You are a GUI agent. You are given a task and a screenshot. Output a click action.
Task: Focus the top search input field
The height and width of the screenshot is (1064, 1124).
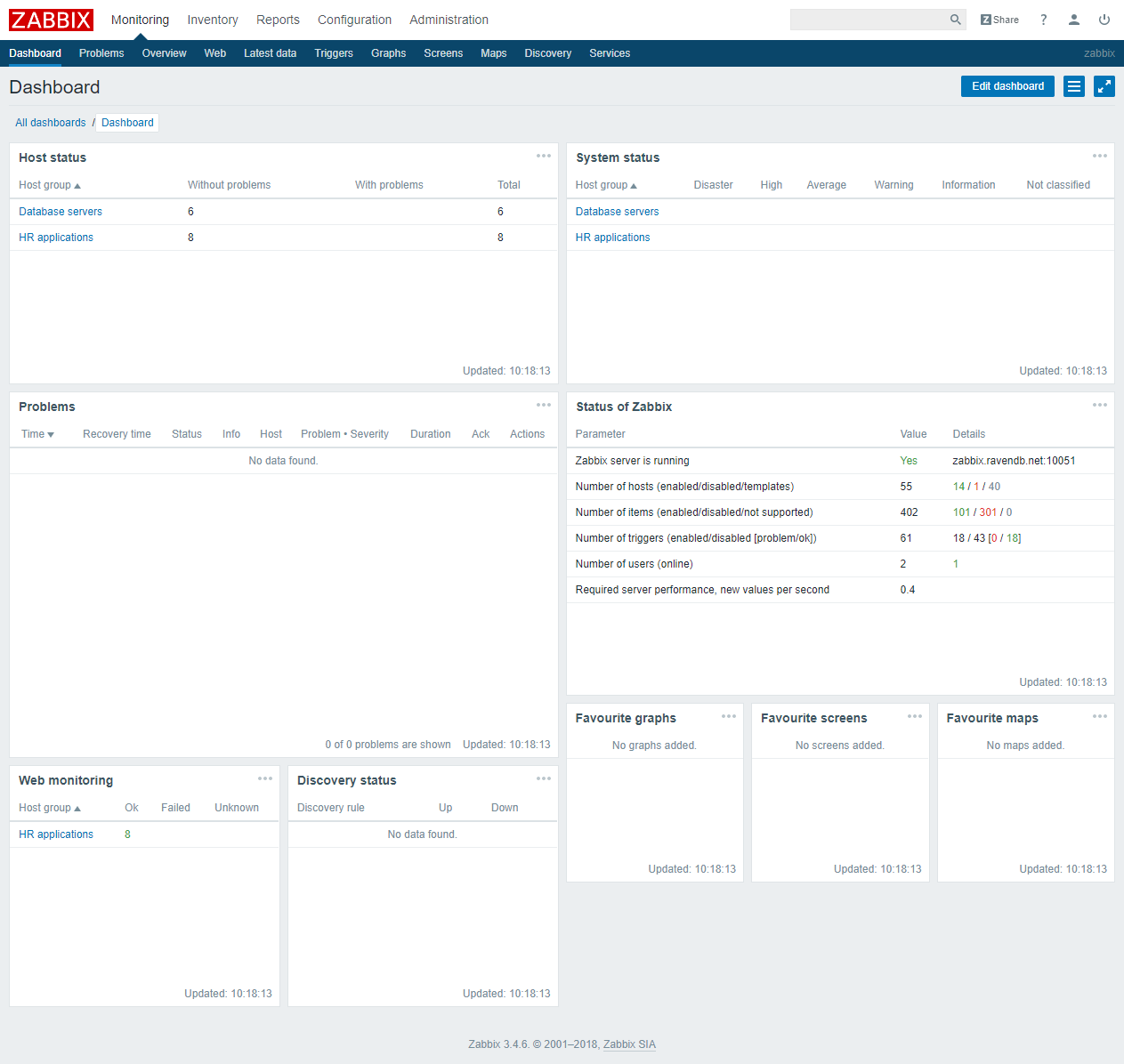pos(869,20)
